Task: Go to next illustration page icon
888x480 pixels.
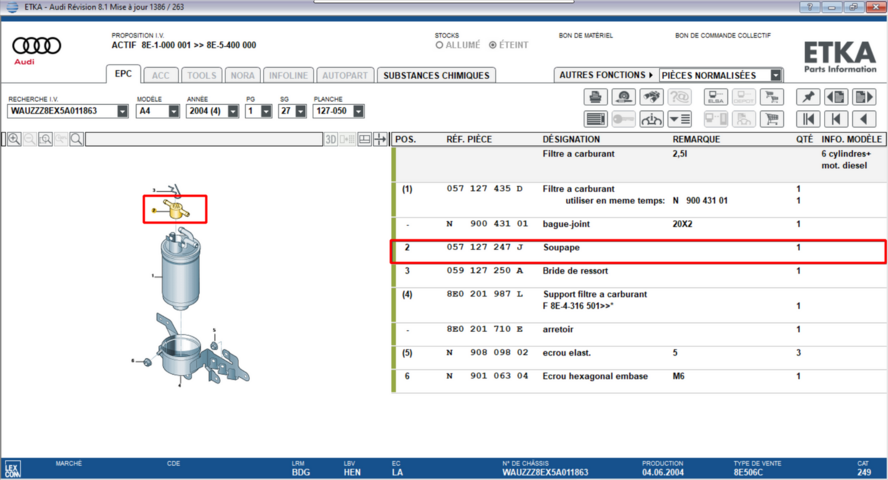Action: (864, 97)
